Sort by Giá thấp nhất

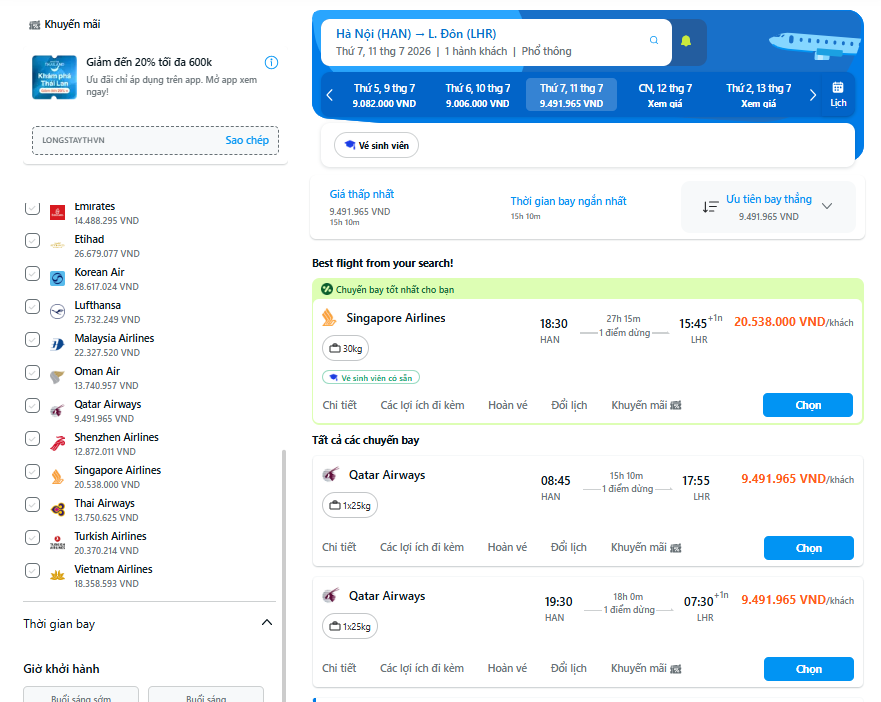point(362,207)
